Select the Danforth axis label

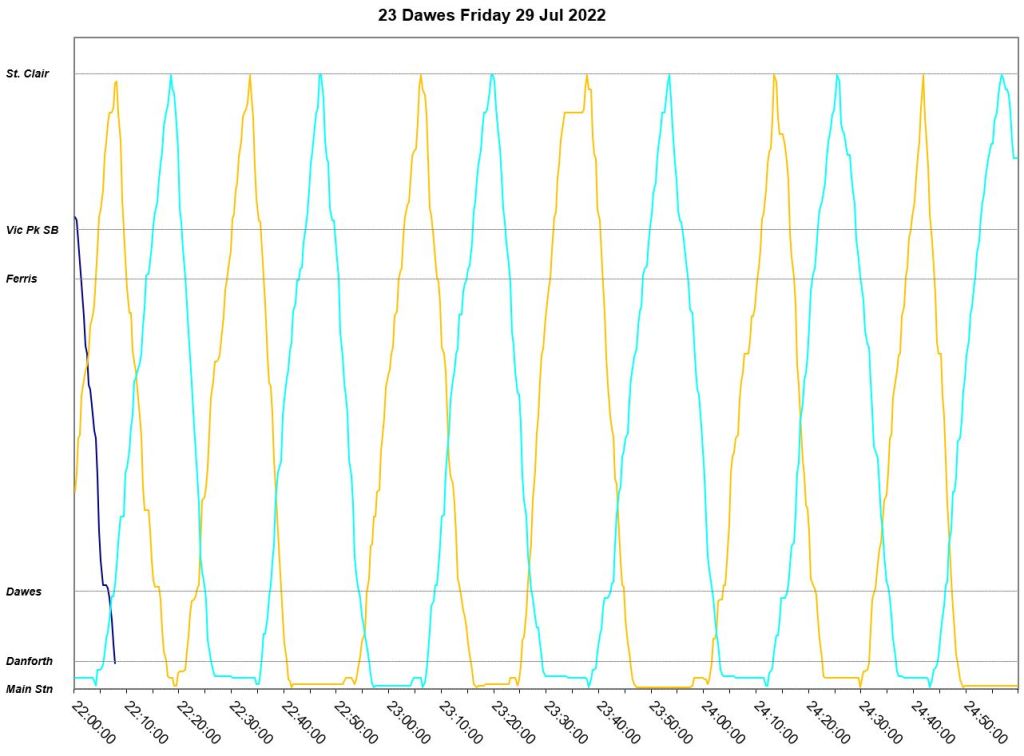tap(30, 662)
